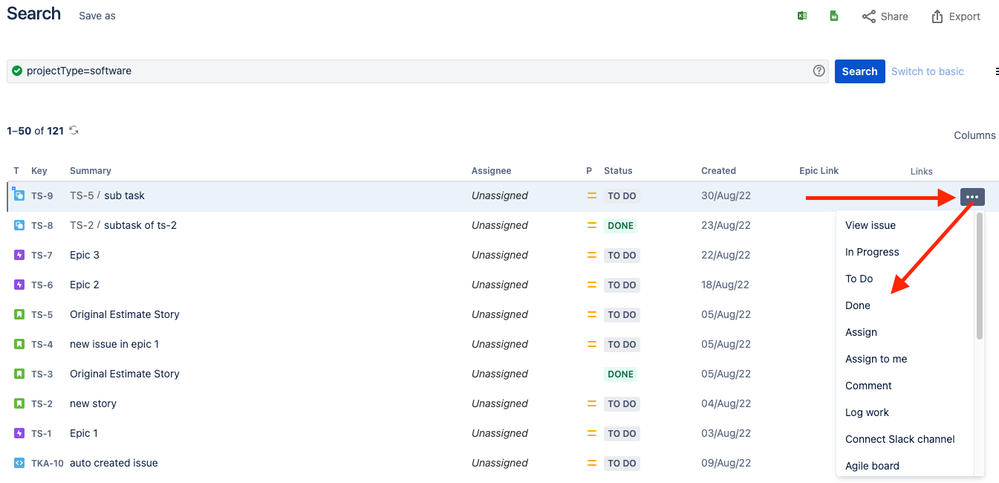Click the medium priority icon of TS-9
Image resolution: width=999 pixels, height=483 pixels.
click(591, 196)
